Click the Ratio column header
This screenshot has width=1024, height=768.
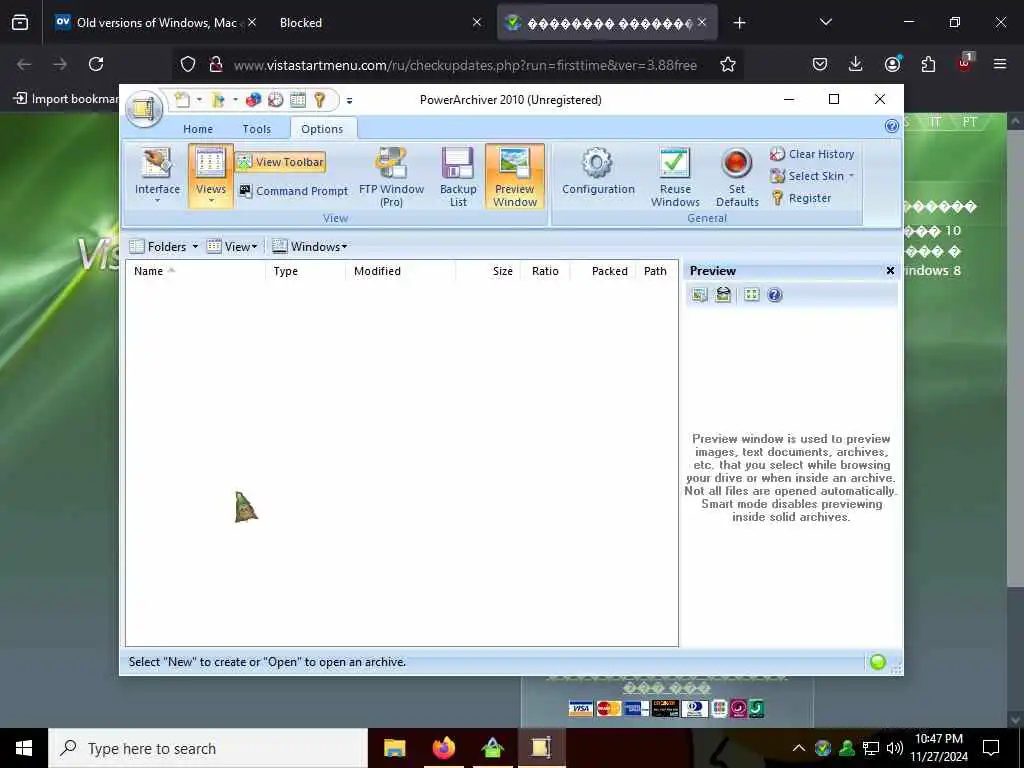[545, 271]
